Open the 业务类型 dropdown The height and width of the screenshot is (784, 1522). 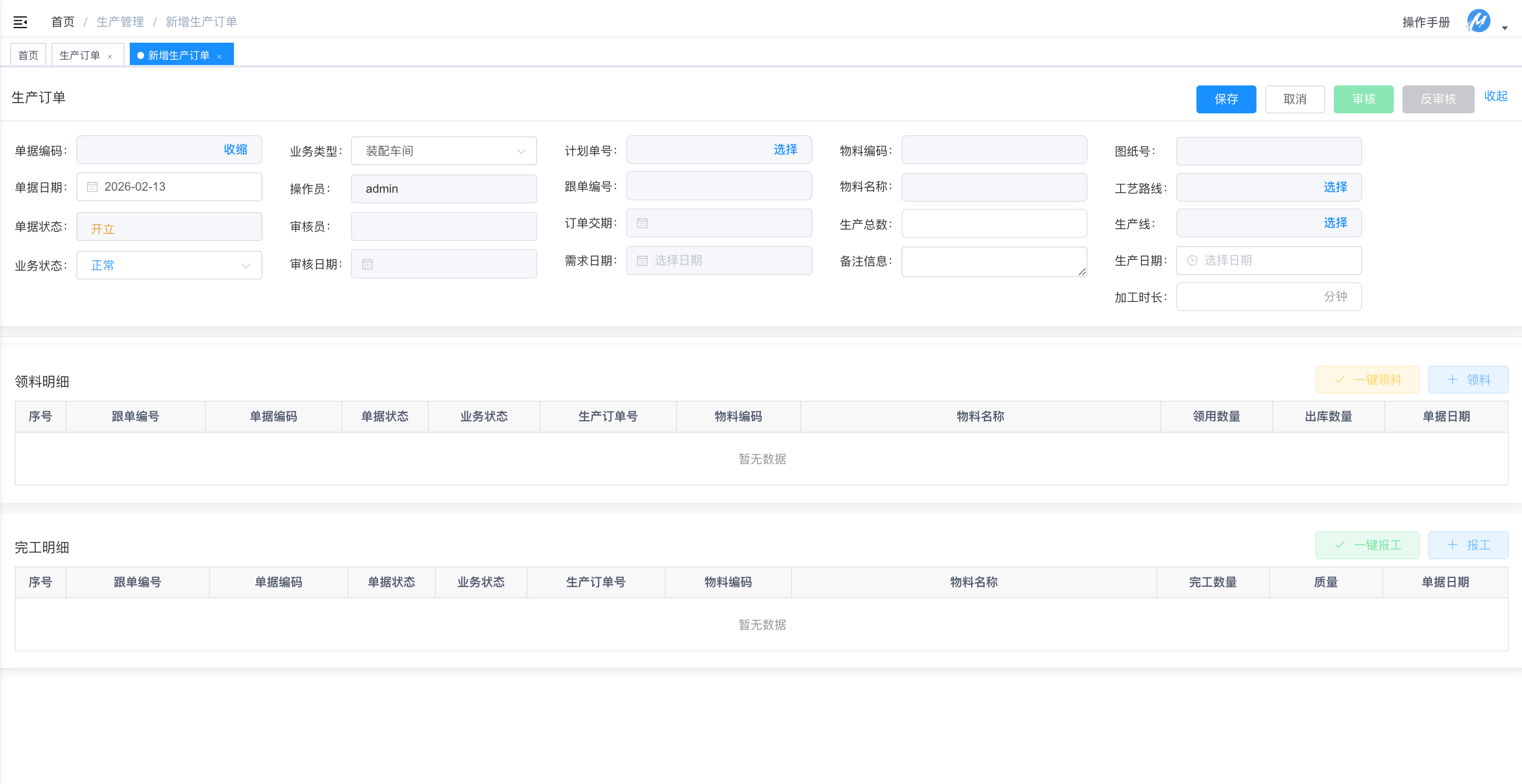click(443, 151)
